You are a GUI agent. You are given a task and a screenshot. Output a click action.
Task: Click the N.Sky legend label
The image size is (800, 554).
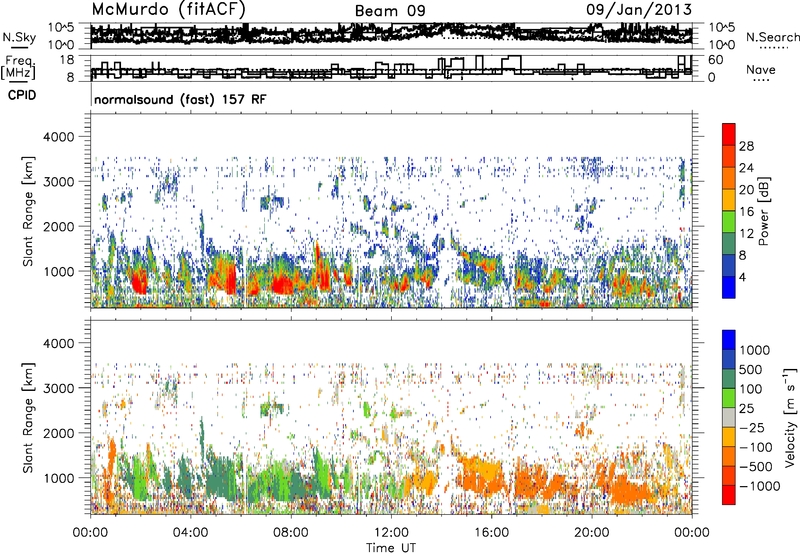click(x=19, y=37)
